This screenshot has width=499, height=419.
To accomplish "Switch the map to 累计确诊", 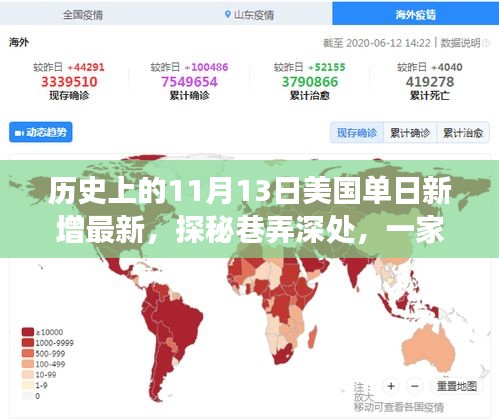I will point(410,133).
